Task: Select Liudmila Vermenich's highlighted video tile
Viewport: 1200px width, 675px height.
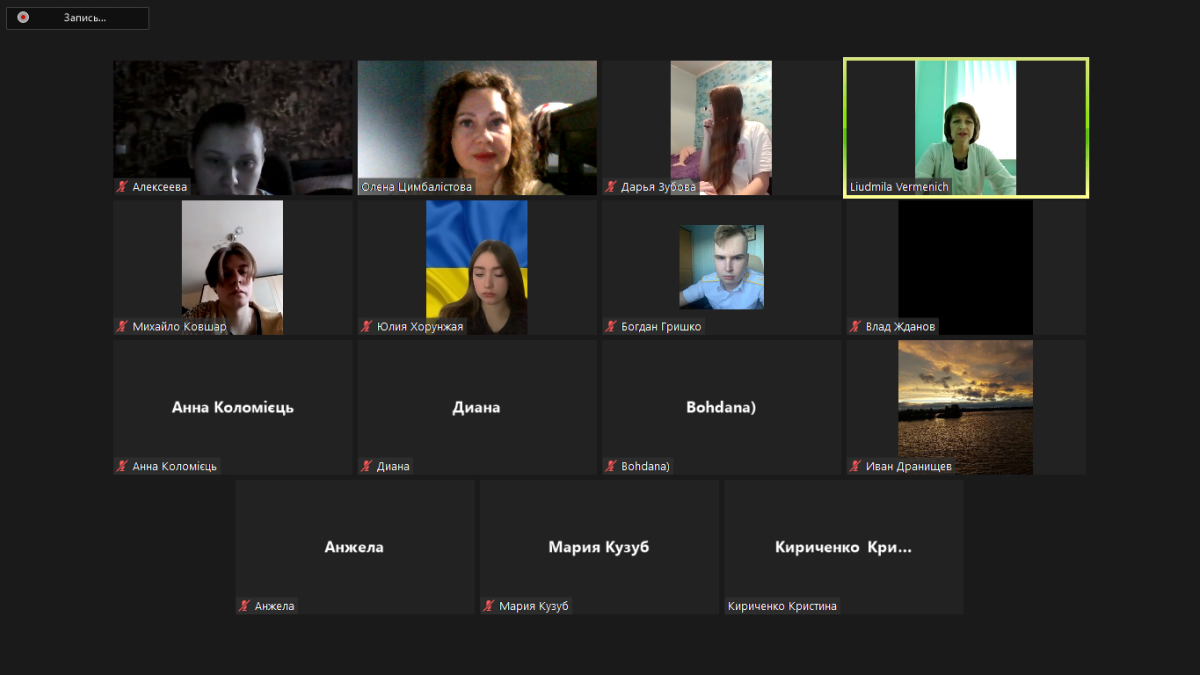Action: (x=966, y=126)
